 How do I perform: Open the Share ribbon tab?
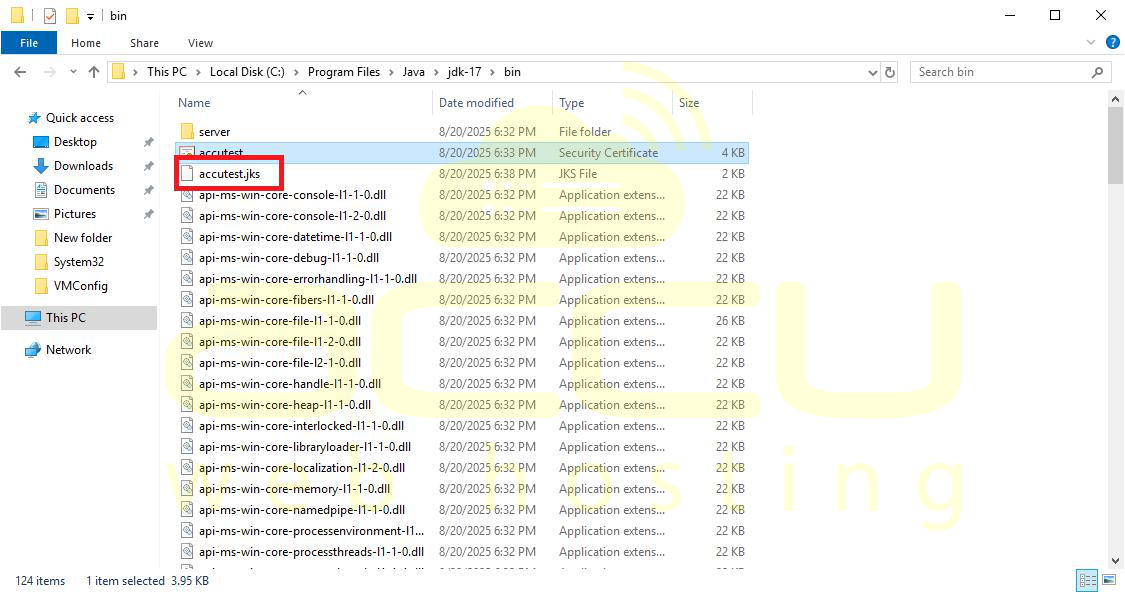143,43
